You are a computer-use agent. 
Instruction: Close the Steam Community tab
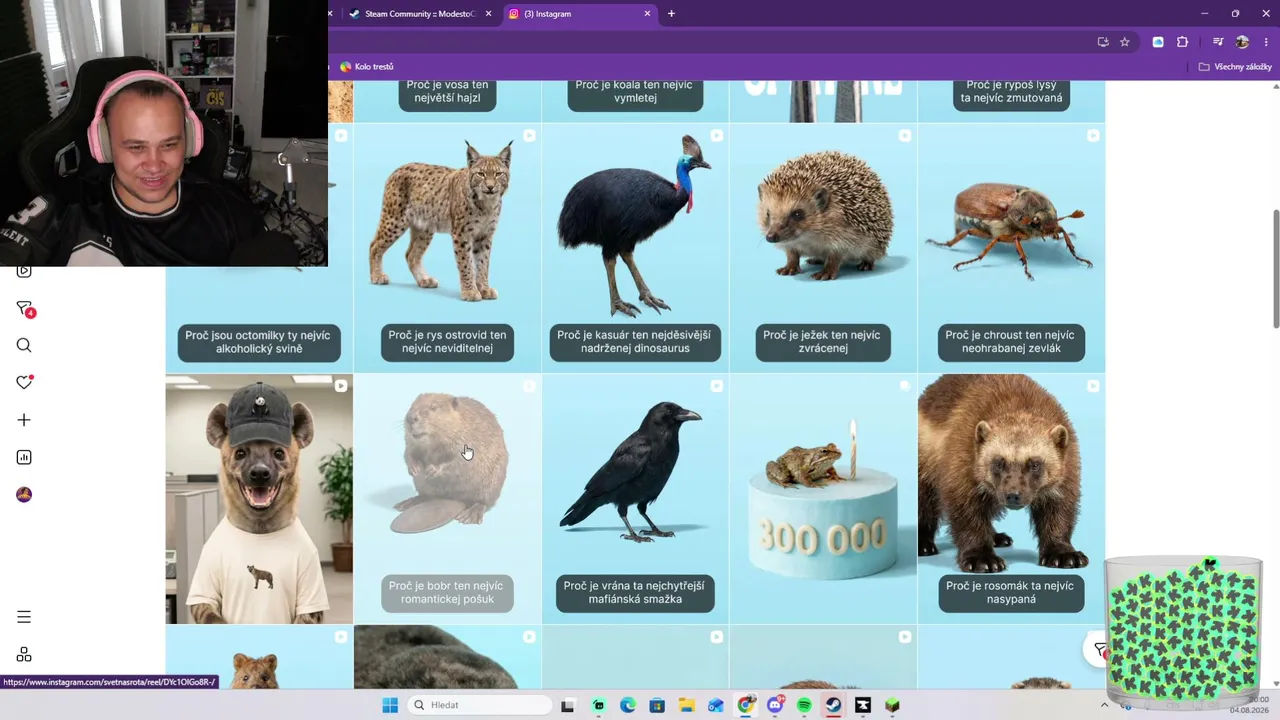pos(488,14)
